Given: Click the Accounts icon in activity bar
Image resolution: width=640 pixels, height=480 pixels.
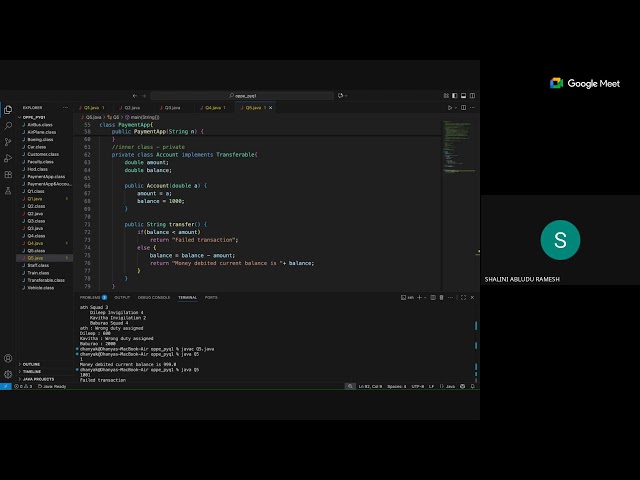Looking at the screenshot, I should tap(8, 357).
